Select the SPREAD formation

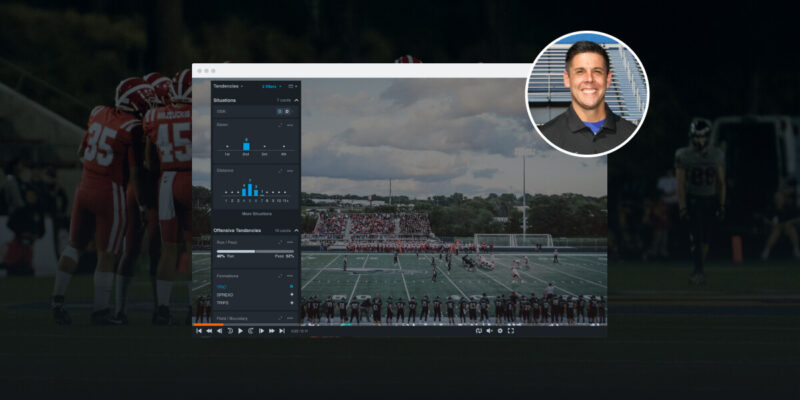tap(224, 295)
